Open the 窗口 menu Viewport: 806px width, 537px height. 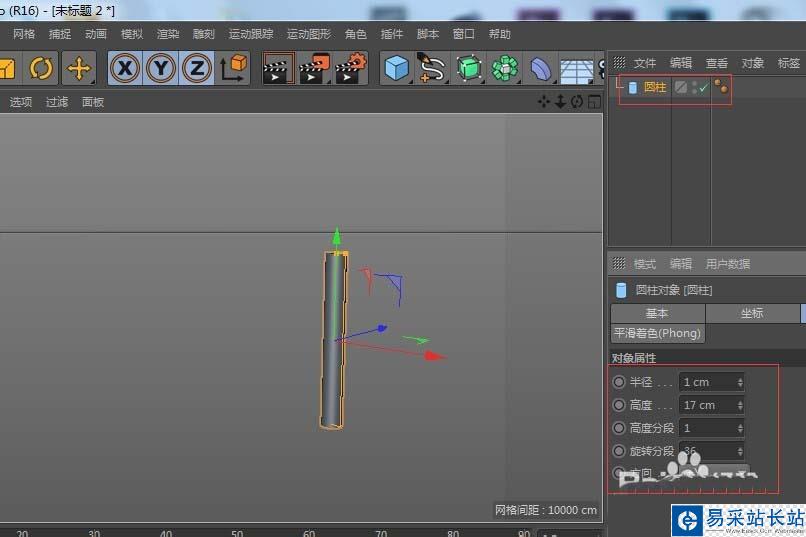pyautogui.click(x=464, y=34)
